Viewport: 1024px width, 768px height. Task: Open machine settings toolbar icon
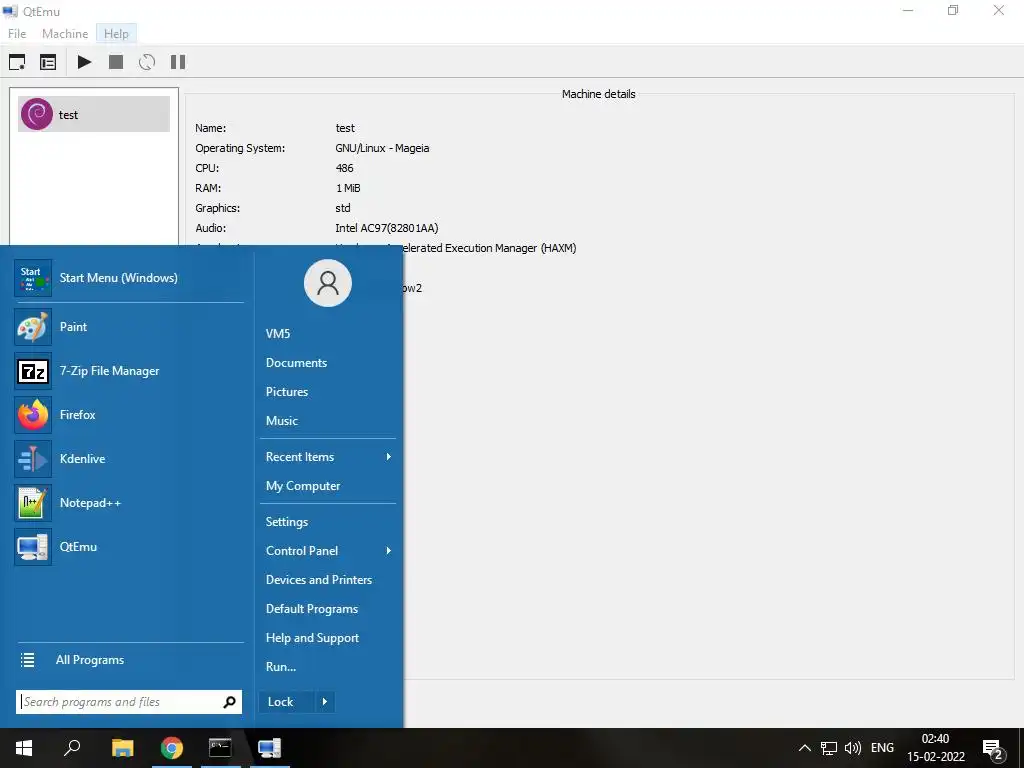coord(48,62)
